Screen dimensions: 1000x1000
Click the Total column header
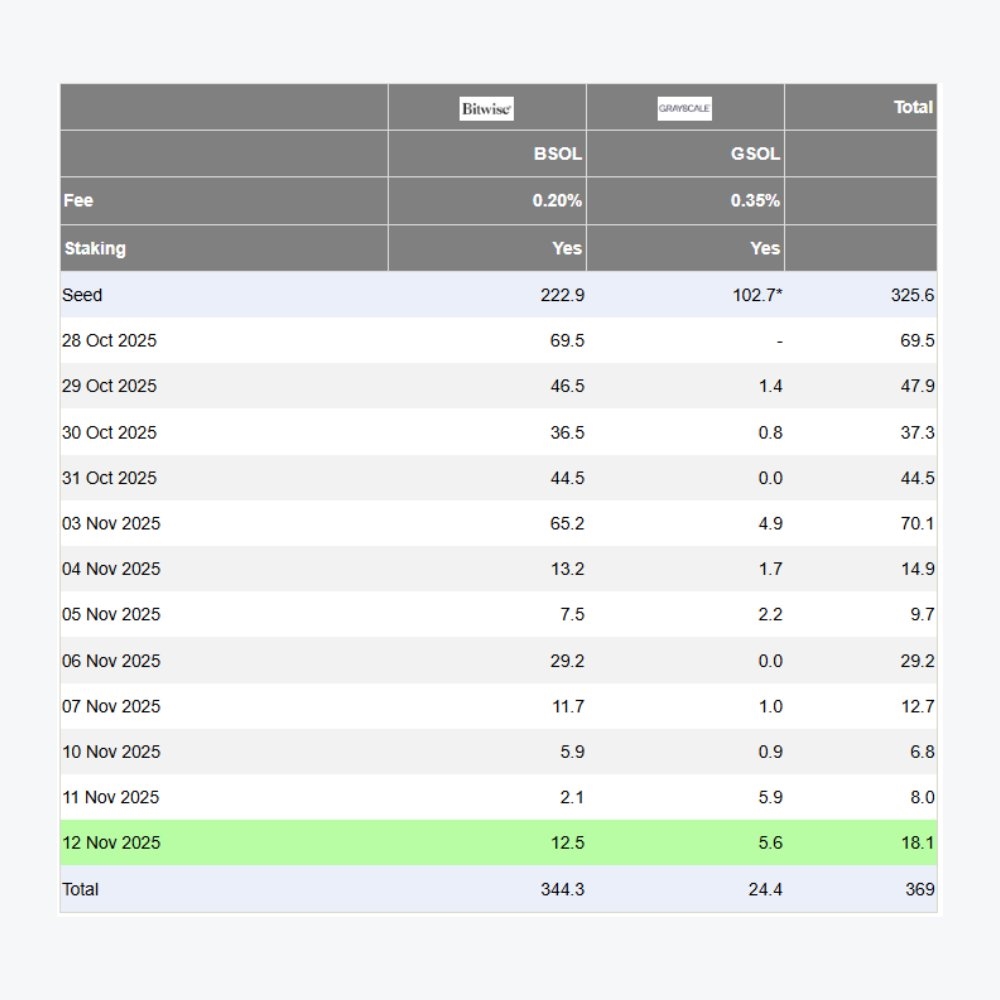pos(912,107)
